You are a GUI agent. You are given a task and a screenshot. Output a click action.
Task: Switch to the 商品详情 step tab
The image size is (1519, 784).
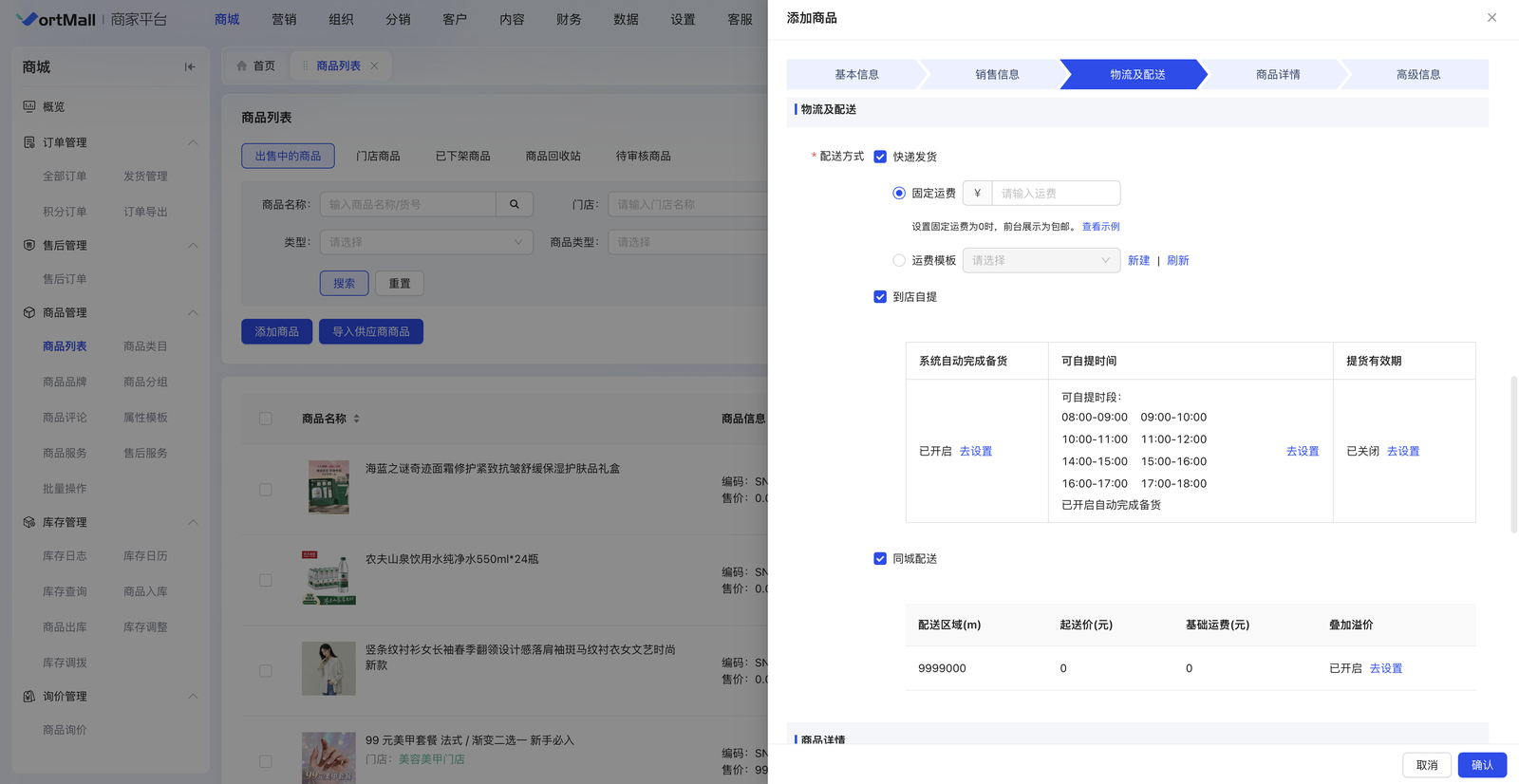click(x=1277, y=75)
